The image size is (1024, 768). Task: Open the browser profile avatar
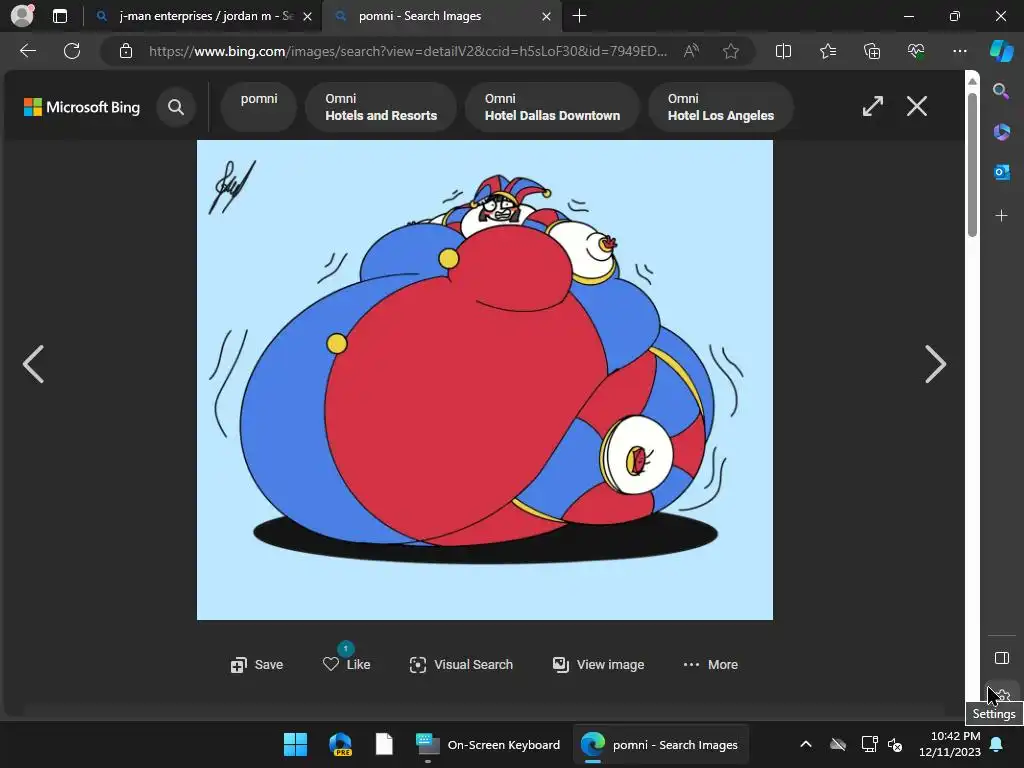pos(22,15)
